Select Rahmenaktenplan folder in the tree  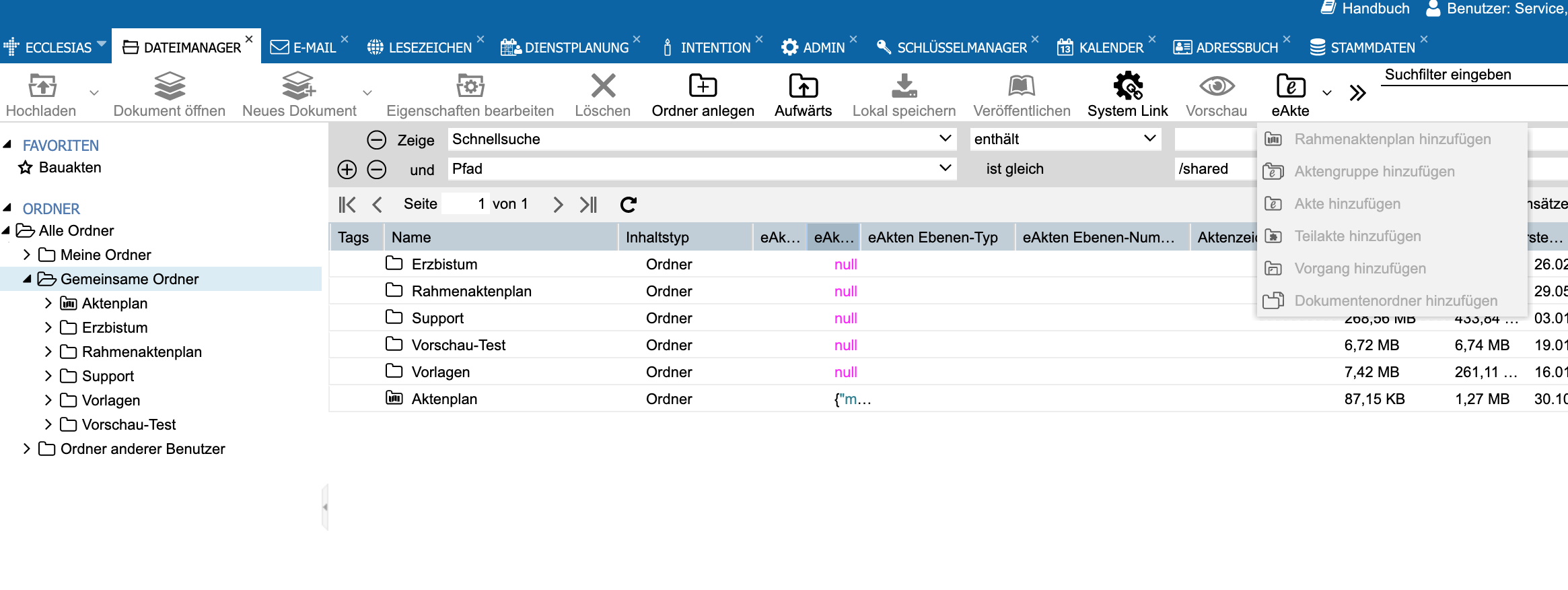[141, 352]
